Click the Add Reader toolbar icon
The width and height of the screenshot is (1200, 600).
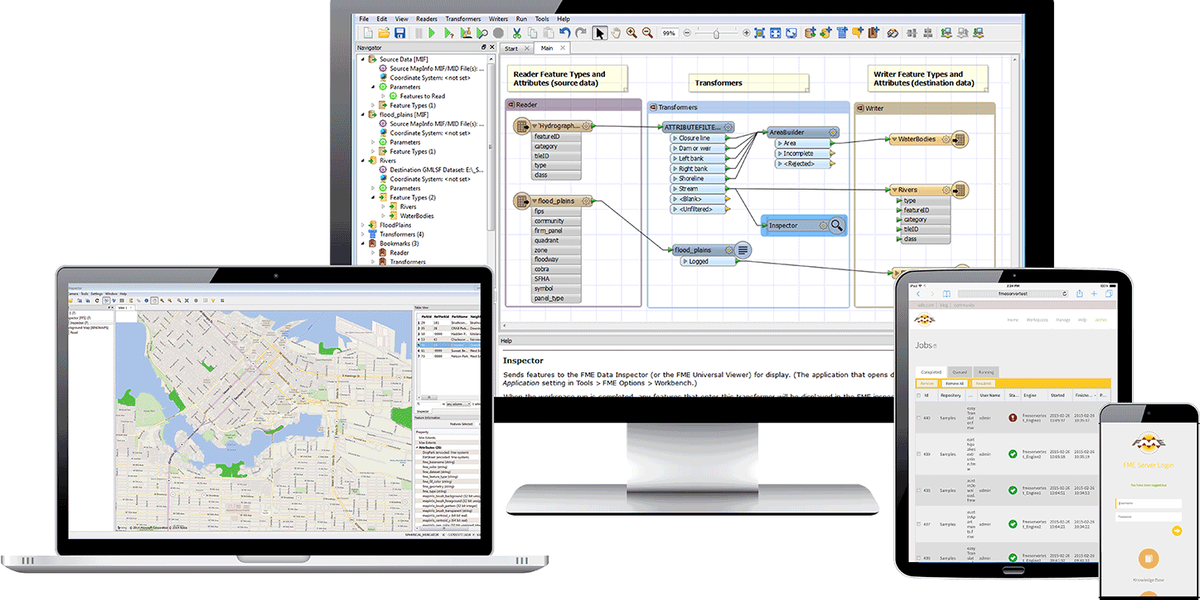pyautogui.click(x=810, y=33)
